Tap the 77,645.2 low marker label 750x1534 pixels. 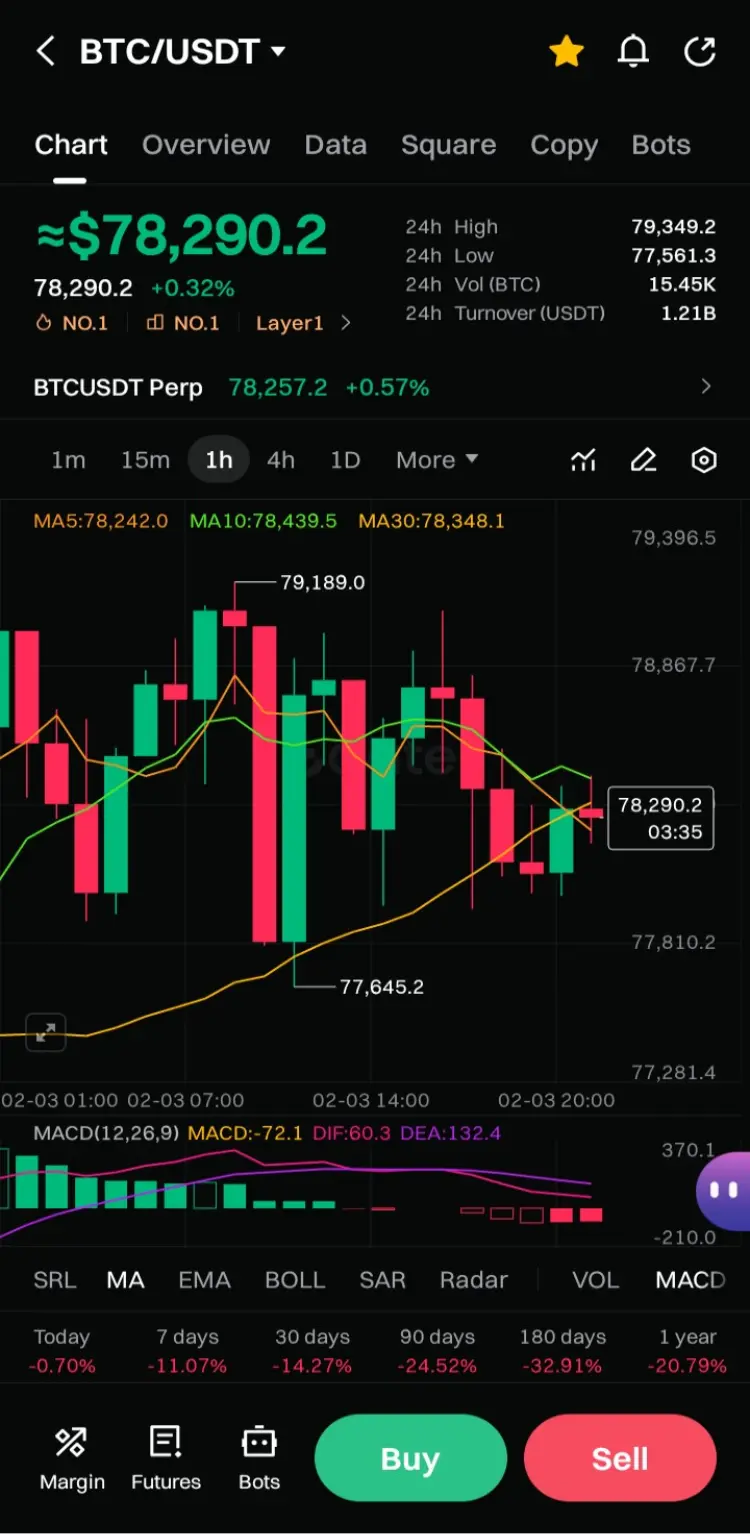coord(381,987)
